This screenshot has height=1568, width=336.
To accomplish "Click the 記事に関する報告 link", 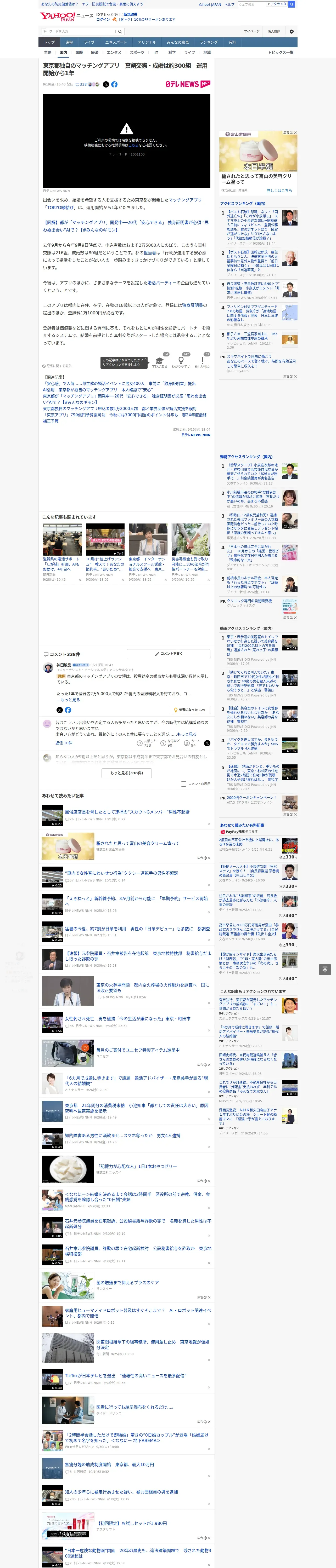I will click(57, 366).
